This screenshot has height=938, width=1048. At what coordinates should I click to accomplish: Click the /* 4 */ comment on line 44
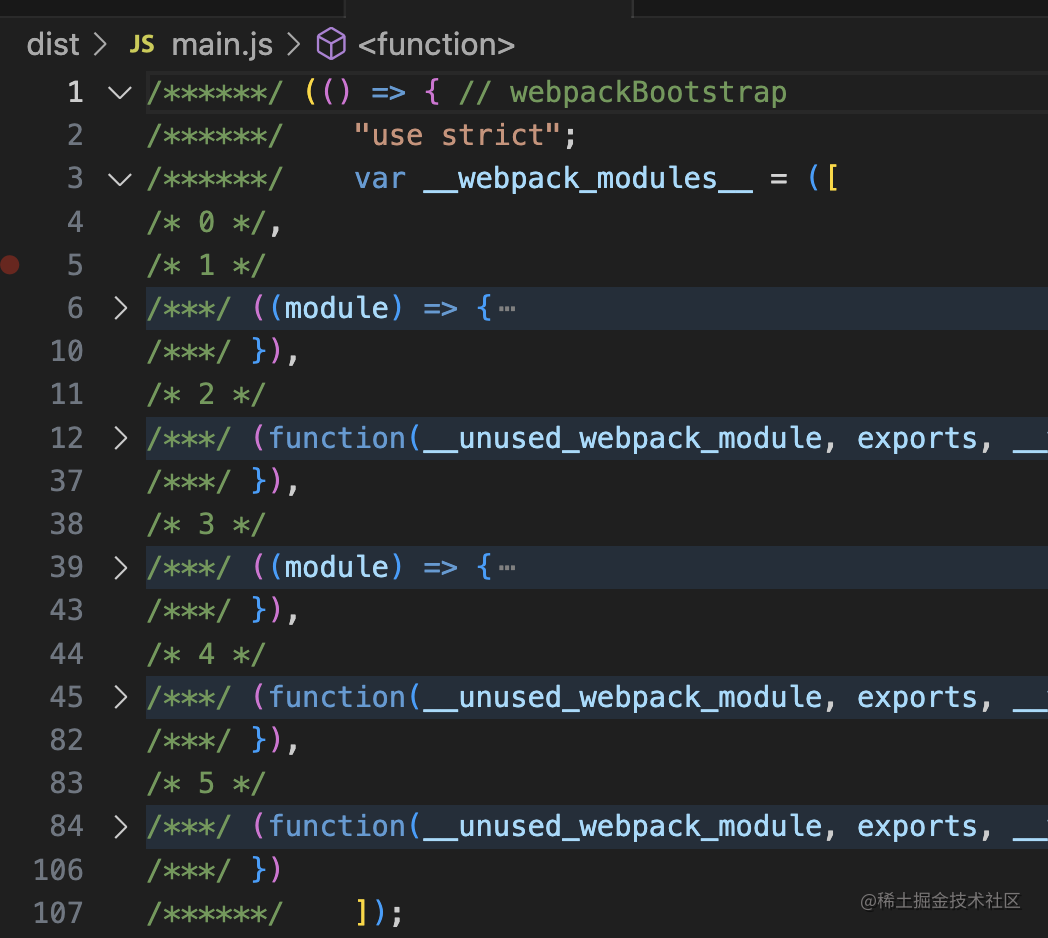(207, 654)
